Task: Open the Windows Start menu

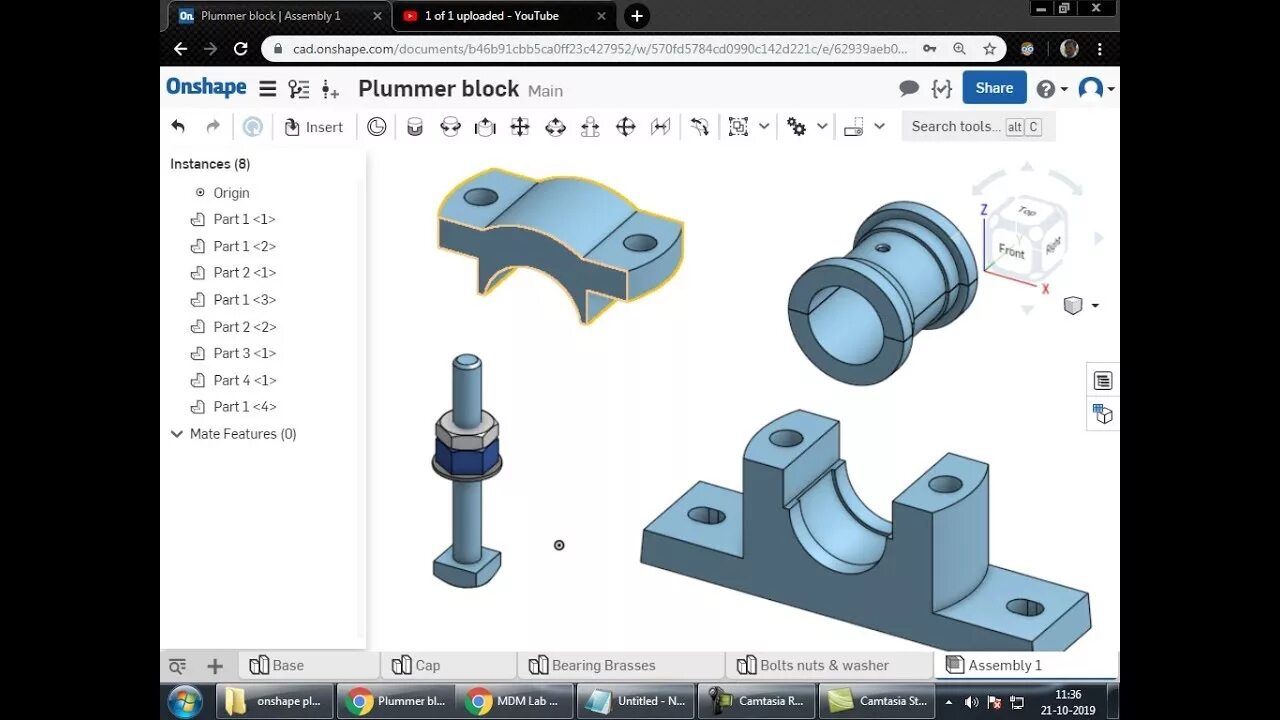Action: (x=185, y=701)
